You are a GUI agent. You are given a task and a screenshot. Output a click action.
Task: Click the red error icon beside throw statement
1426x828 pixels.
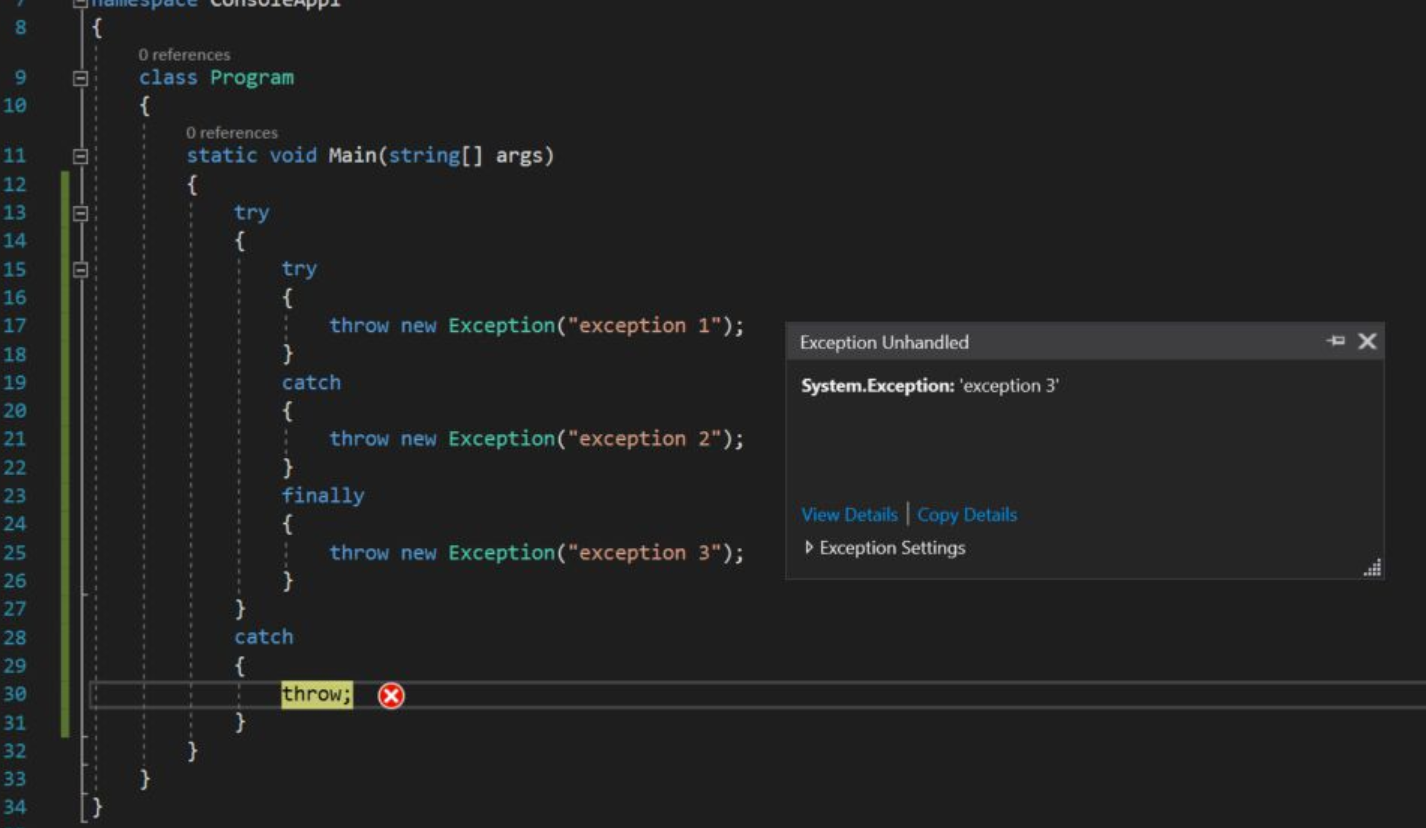[x=392, y=696]
